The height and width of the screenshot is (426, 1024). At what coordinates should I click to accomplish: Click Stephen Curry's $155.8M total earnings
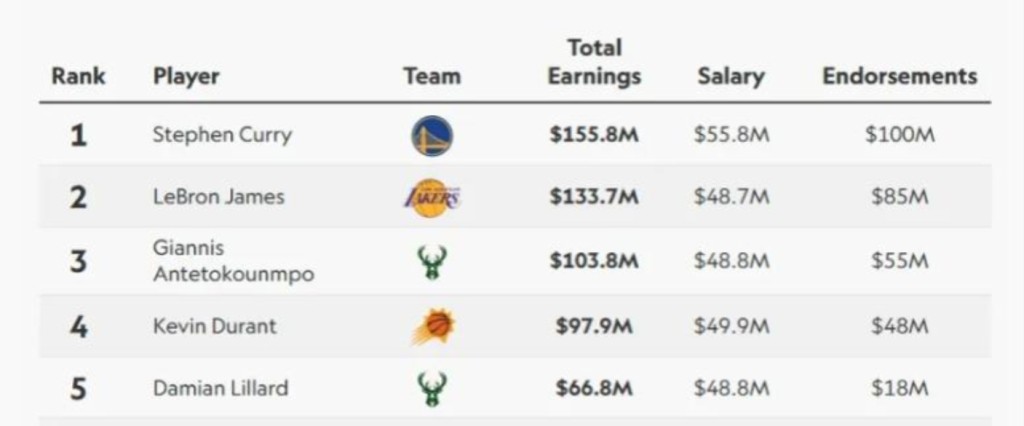point(594,135)
